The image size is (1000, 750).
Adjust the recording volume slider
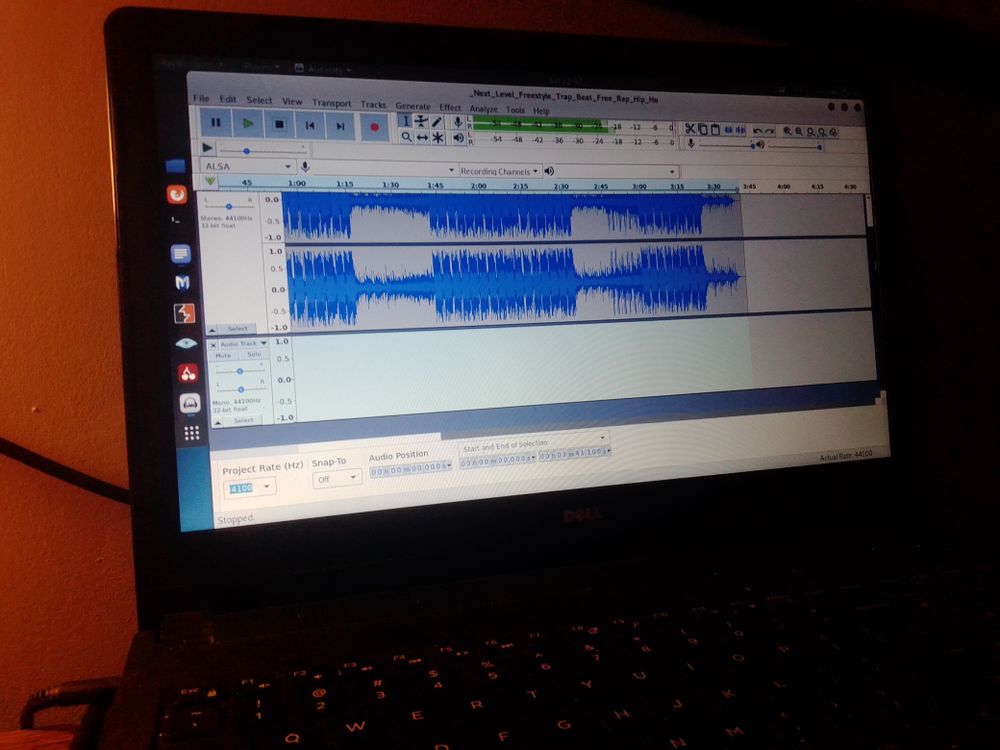pyautogui.click(x=726, y=145)
